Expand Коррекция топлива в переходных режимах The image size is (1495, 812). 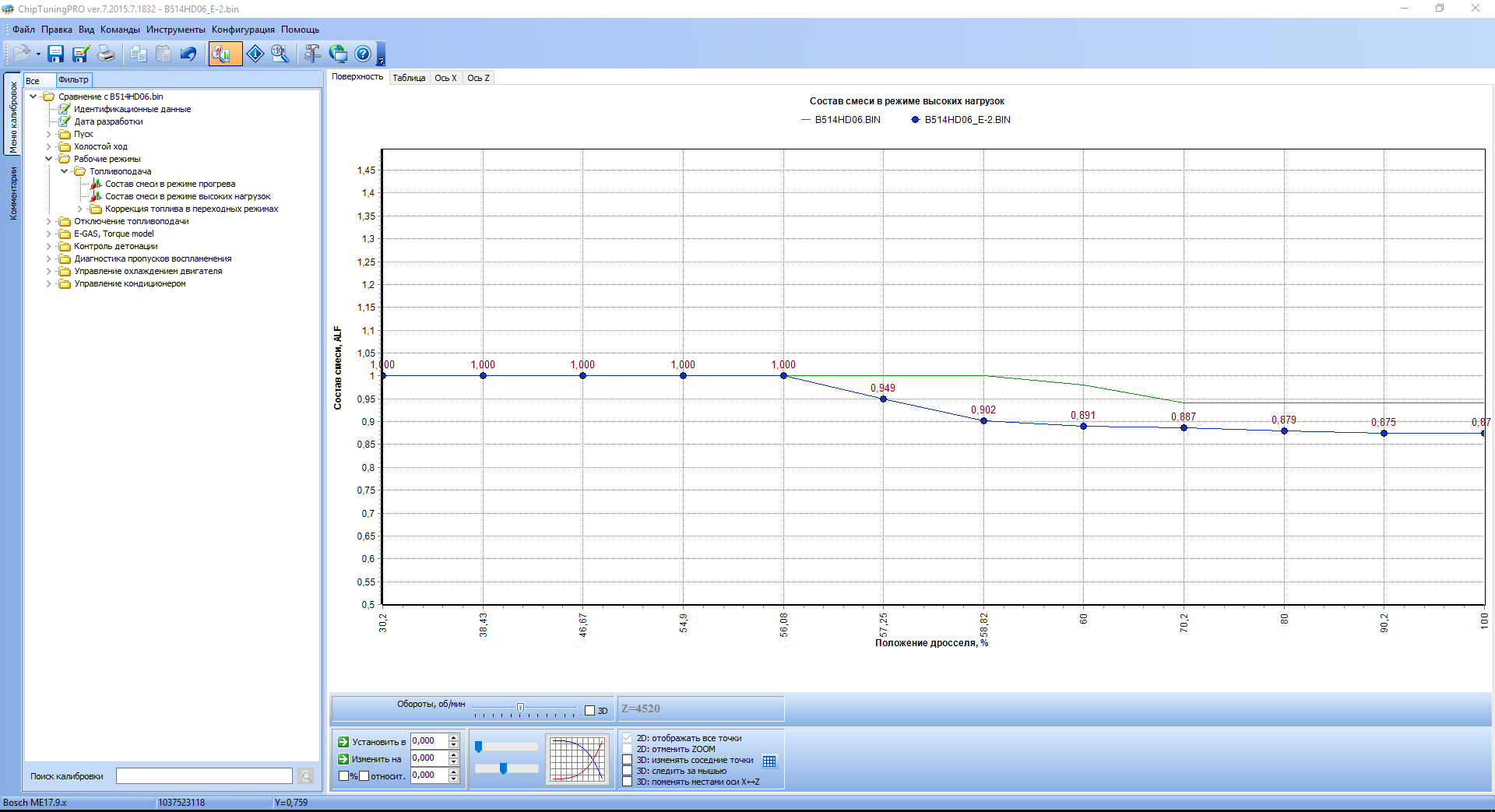(x=80, y=209)
